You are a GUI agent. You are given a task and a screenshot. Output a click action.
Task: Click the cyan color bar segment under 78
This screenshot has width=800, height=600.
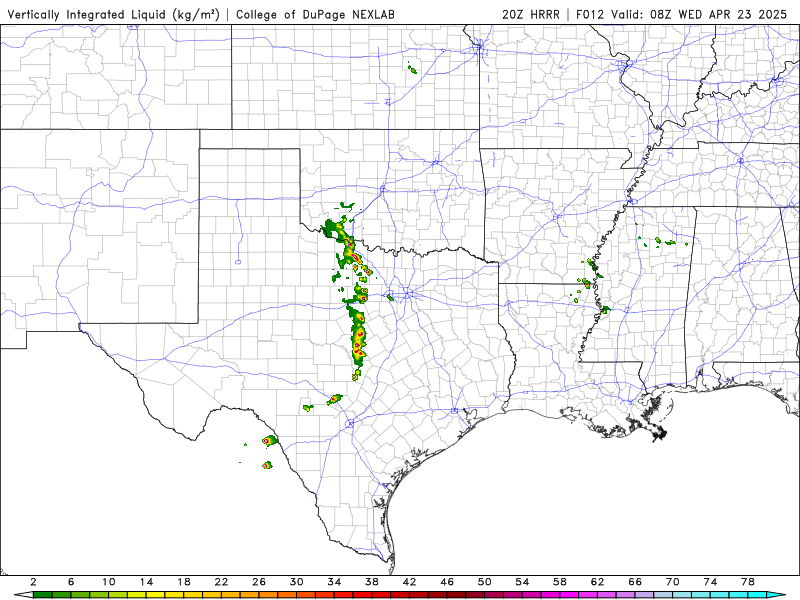[757, 595]
